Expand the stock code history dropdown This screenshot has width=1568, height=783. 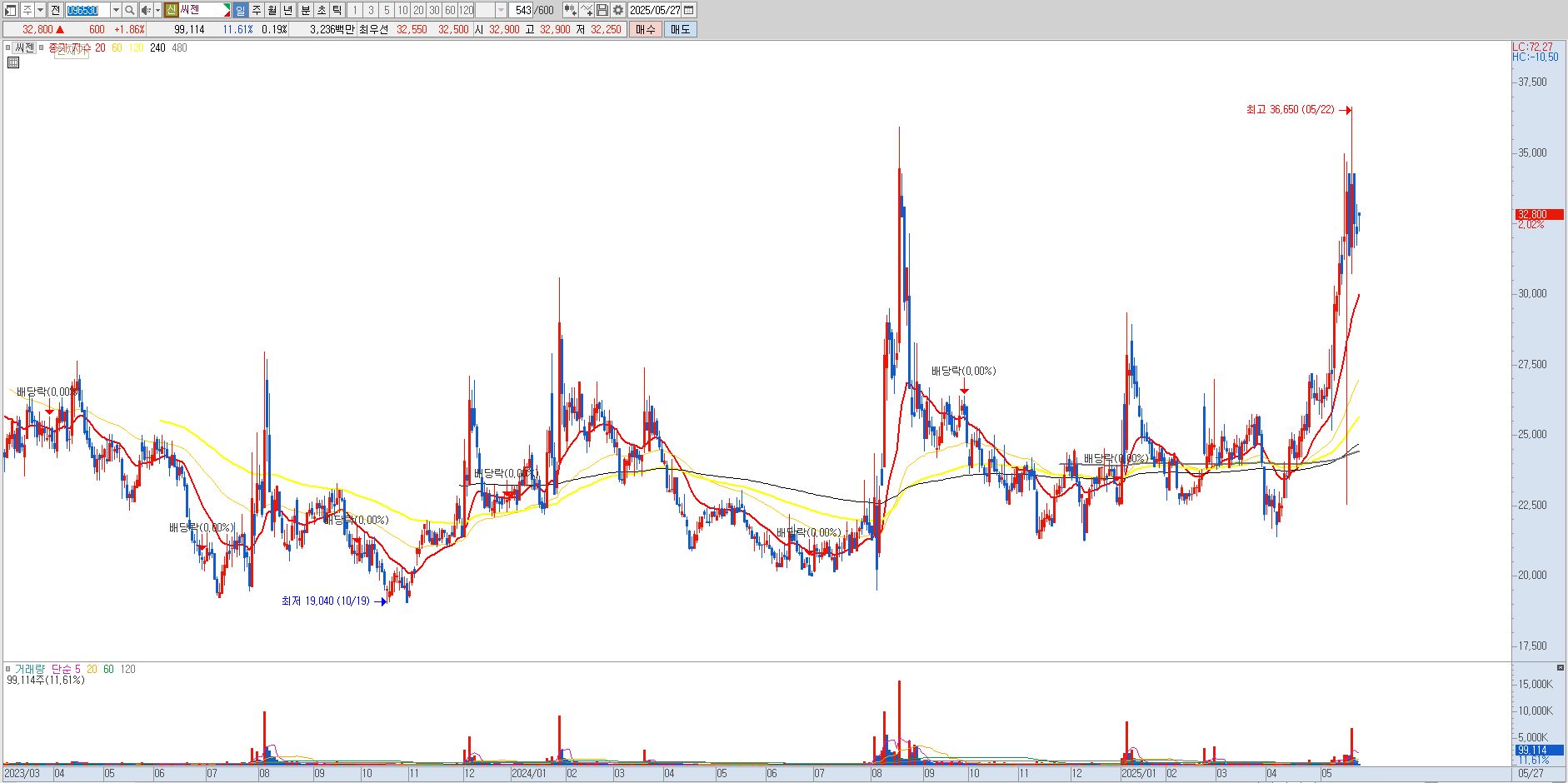(116, 10)
